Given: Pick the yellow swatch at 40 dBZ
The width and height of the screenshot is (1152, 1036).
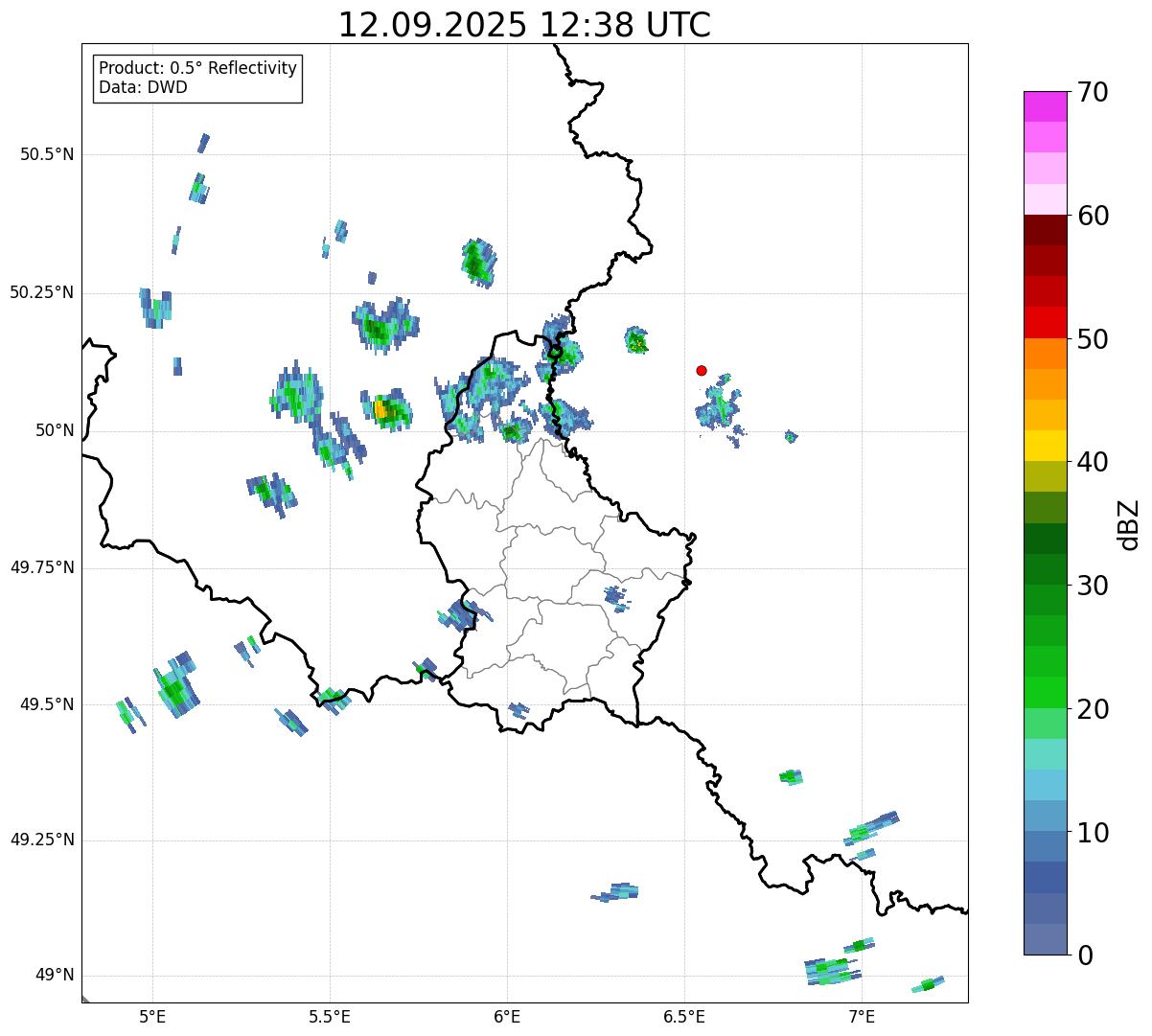Looking at the screenshot, I should coord(1045,446).
